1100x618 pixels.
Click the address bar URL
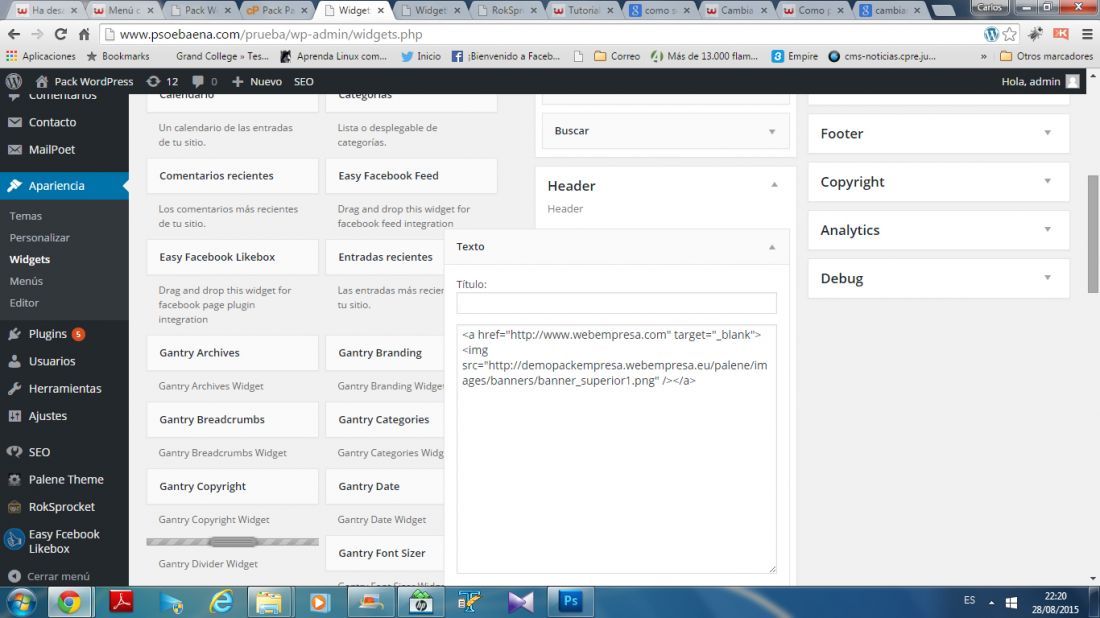pos(271,34)
